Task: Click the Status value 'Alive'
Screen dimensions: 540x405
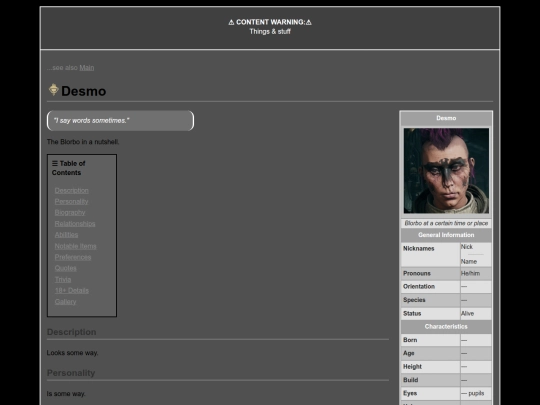Action: 467,313
